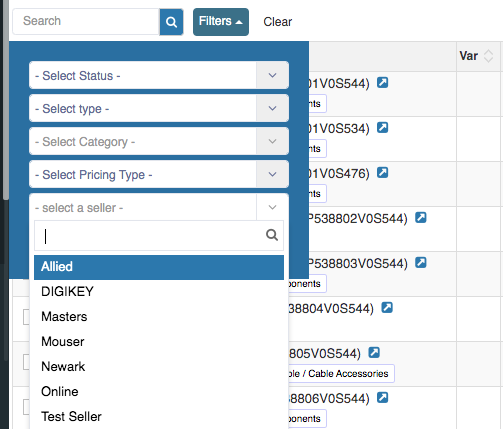The width and height of the screenshot is (503, 429).
Task: Open the Select Category dropdown
Action: click(159, 141)
